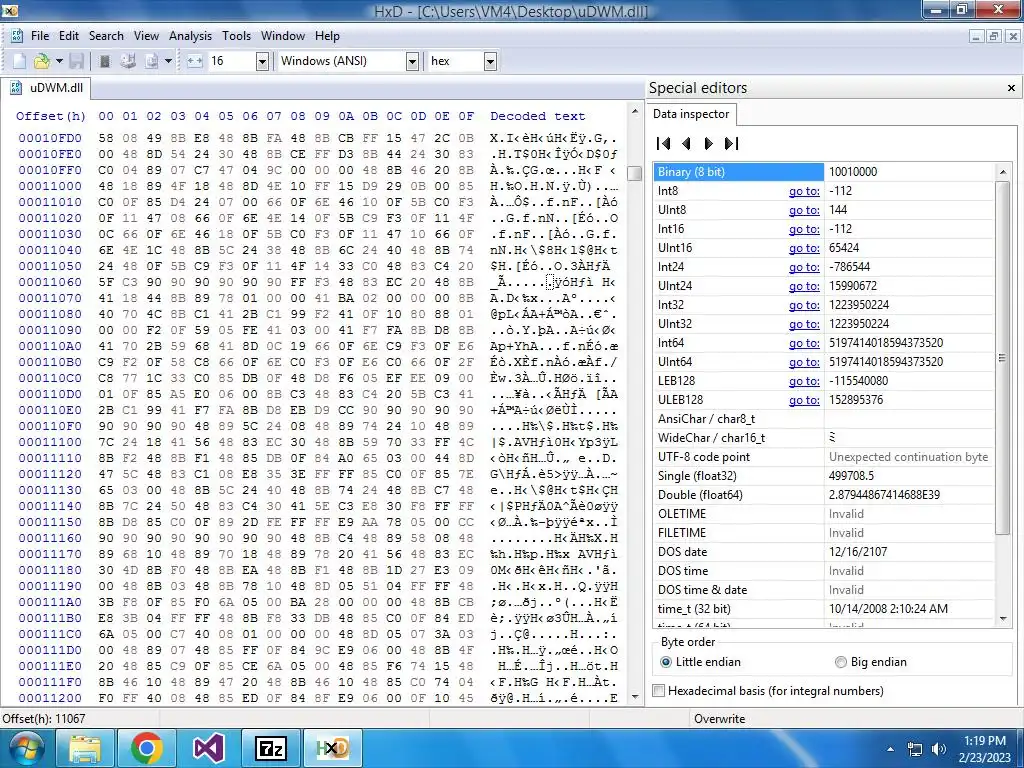Screen dimensions: 1024x768
Task: Click the Open disk toolbar icon
Action: point(128,61)
